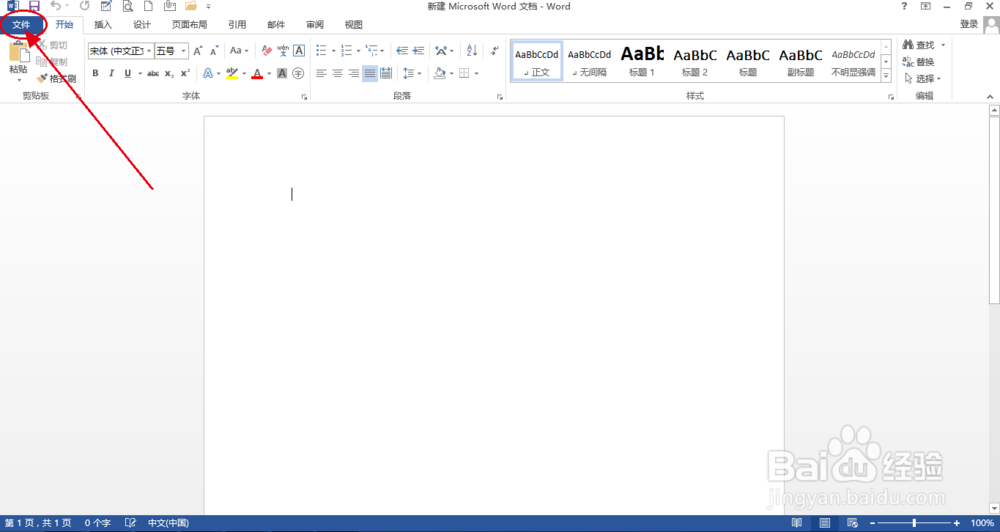Toggle strikethrough formatting

tap(153, 73)
